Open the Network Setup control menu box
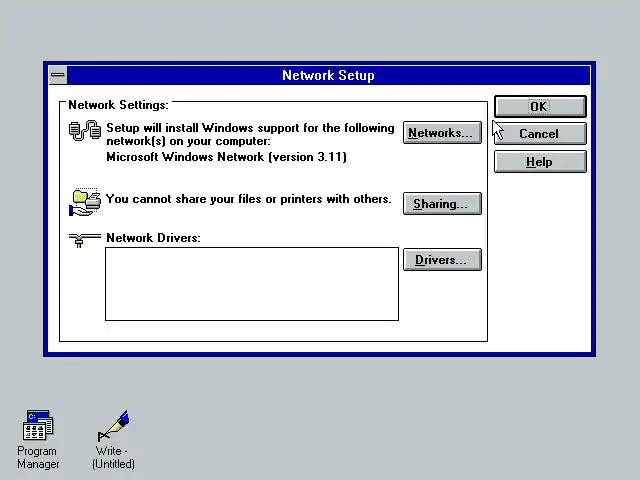640x480 pixels. click(x=58, y=75)
